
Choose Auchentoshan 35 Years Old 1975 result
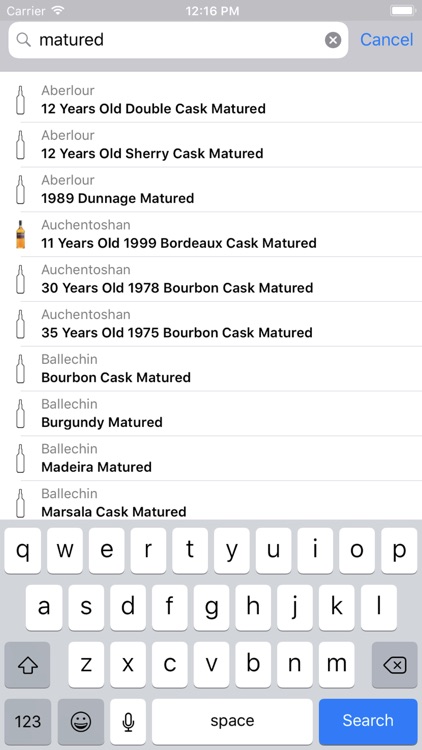pyautogui.click(x=211, y=324)
